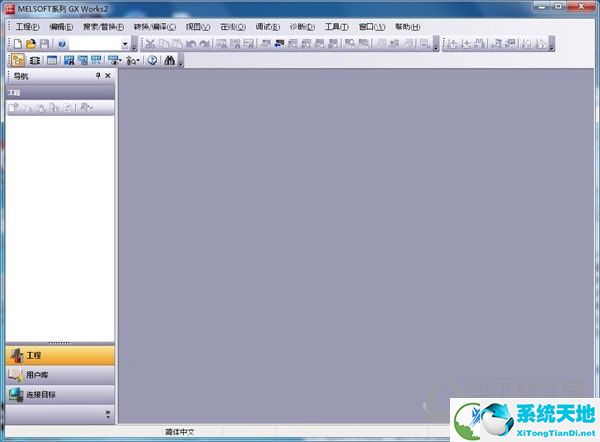The height and width of the screenshot is (442, 600).
Task: Open the 搜索/替换(F) menu
Action: [103, 27]
